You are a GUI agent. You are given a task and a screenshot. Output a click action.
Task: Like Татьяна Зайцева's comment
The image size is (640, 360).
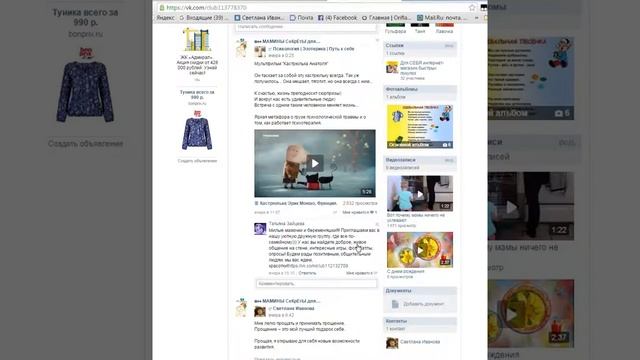tap(362, 273)
